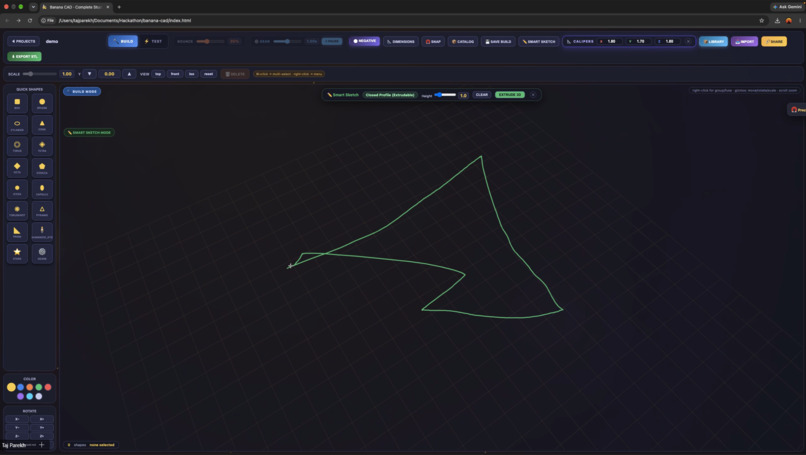Screen dimensions: 806x455
Task: Export the model as STL
Action: coord(25,57)
